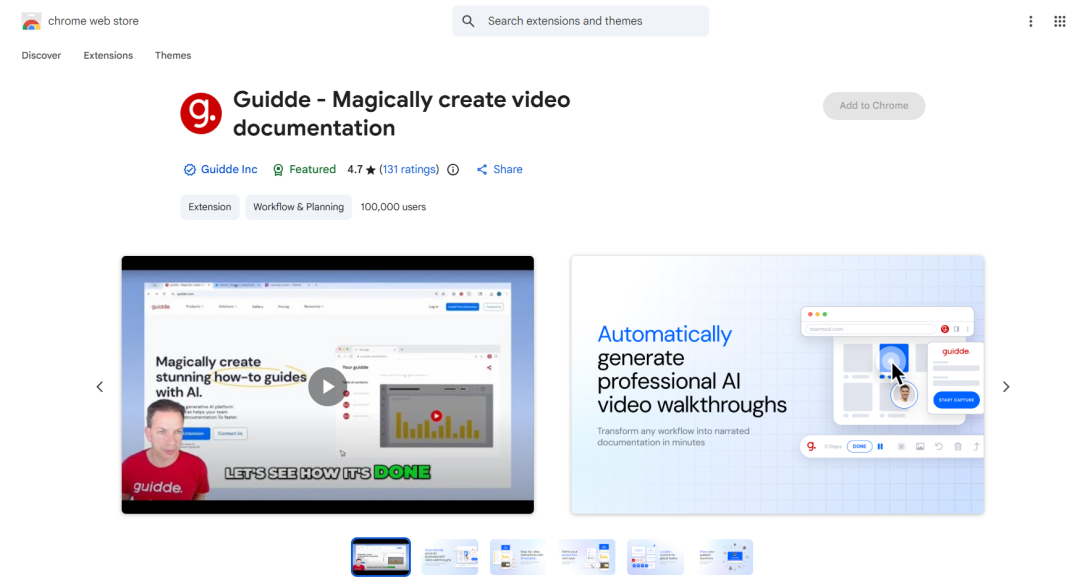Click the Extension category chip
Image resolution: width=1080 pixels, height=588 pixels.
(x=210, y=207)
